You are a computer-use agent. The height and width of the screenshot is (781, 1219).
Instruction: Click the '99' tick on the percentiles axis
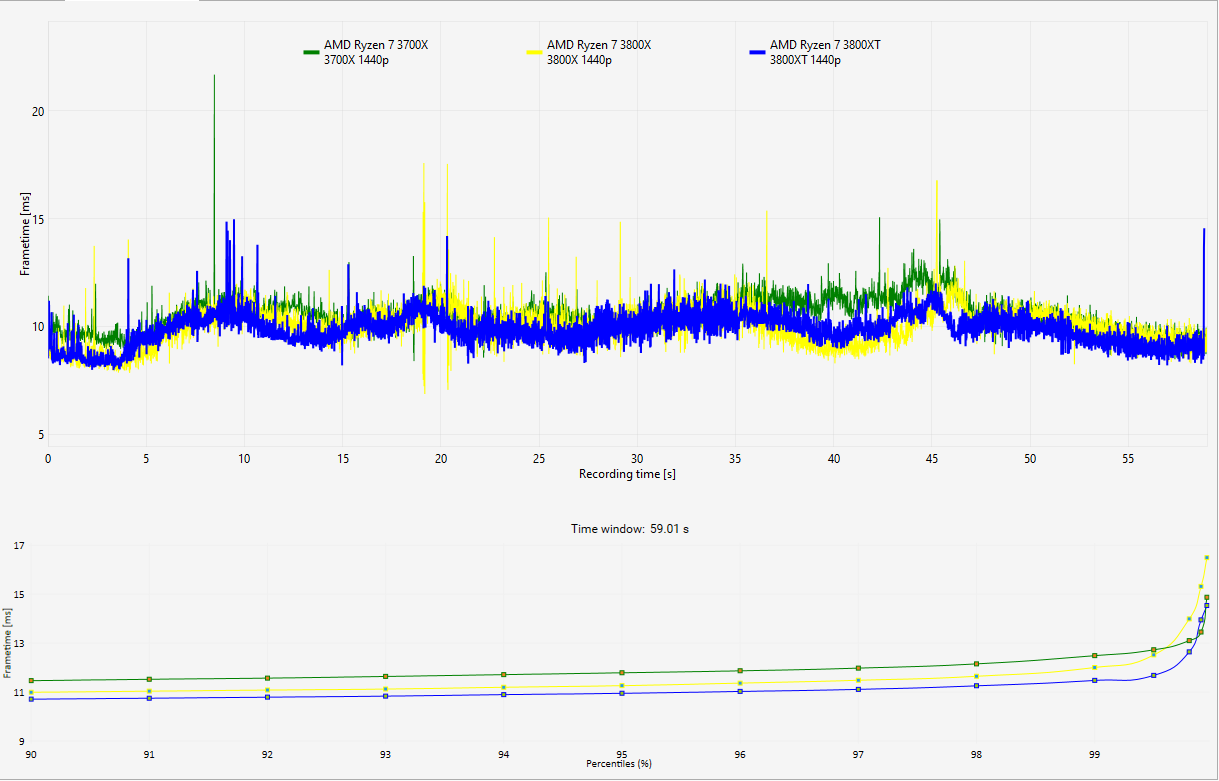pyautogui.click(x=1095, y=755)
